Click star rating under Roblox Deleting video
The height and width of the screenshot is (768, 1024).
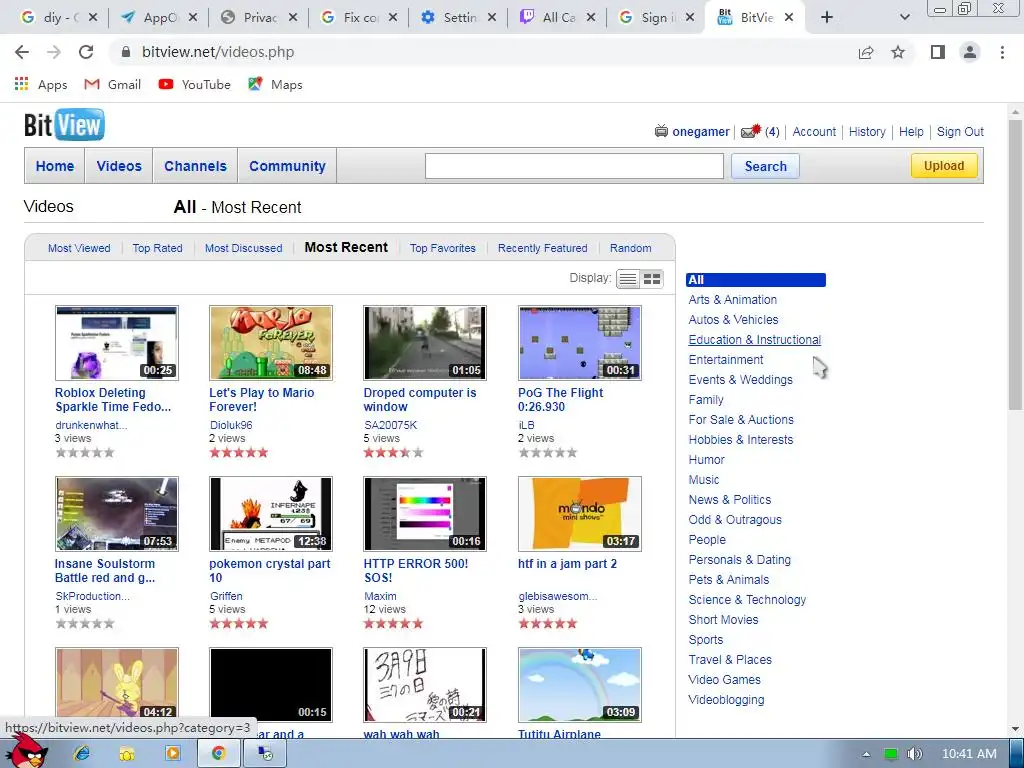click(x=85, y=453)
